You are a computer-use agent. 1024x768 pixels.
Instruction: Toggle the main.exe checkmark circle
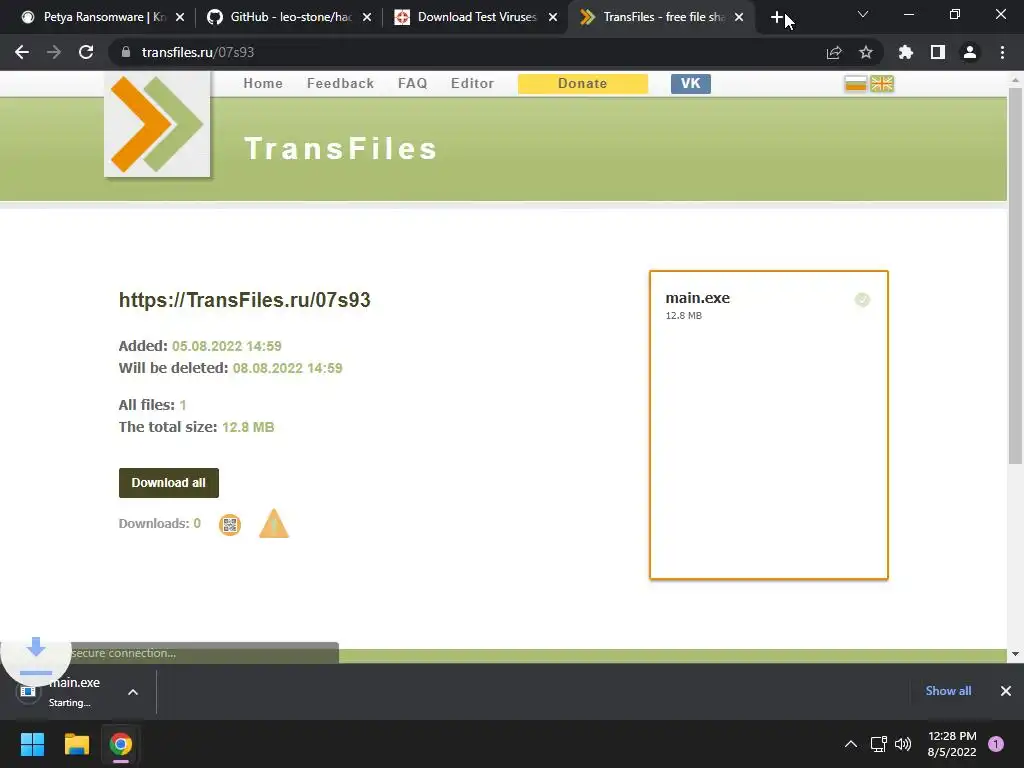point(862,300)
